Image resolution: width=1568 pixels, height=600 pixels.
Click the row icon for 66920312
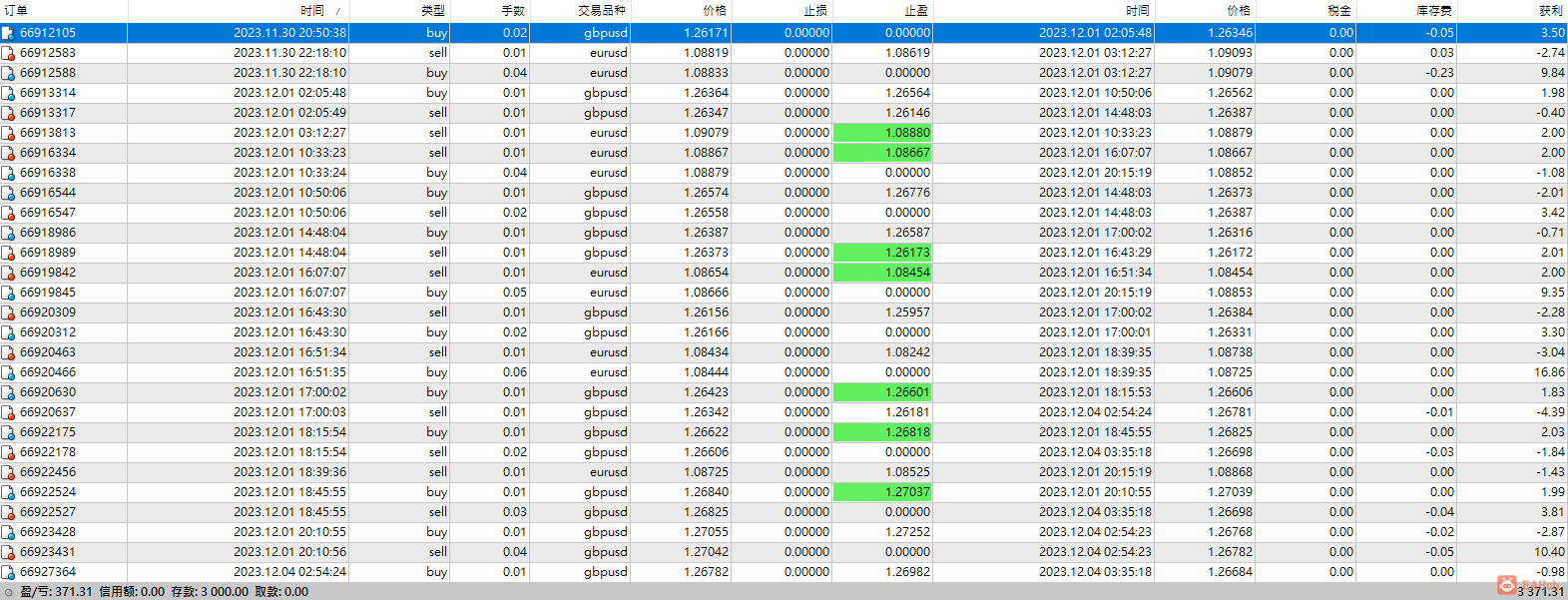(x=8, y=332)
